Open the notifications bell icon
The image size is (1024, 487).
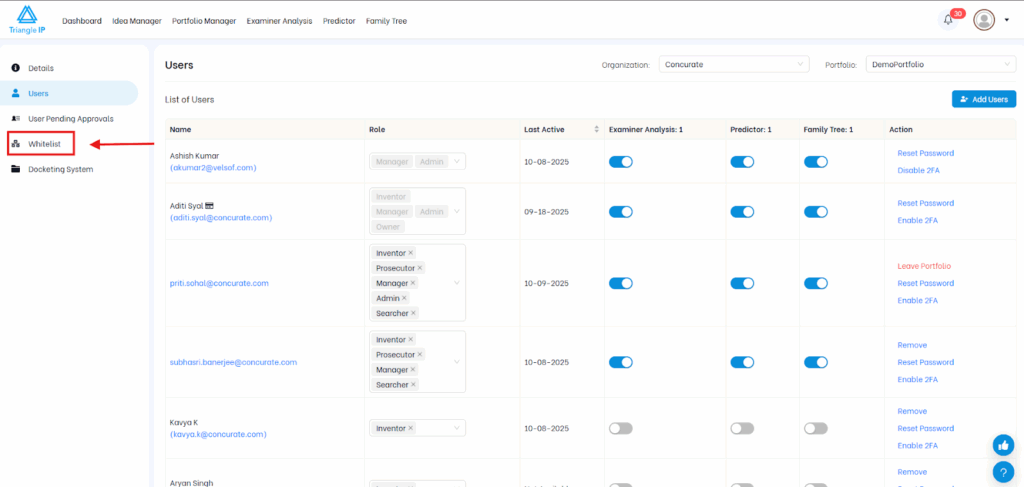pyautogui.click(x=948, y=20)
